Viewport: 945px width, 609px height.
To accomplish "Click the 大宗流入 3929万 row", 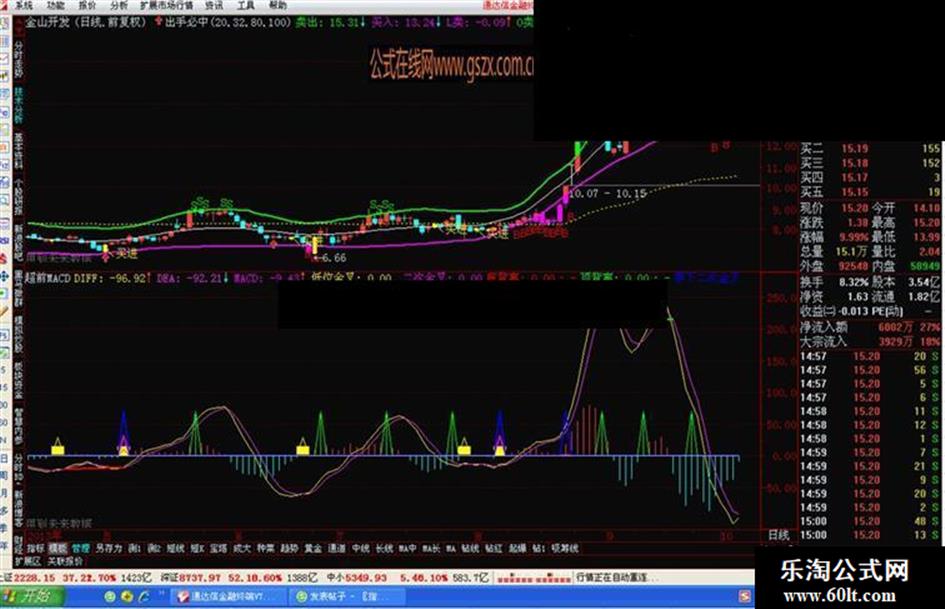I will [870, 341].
